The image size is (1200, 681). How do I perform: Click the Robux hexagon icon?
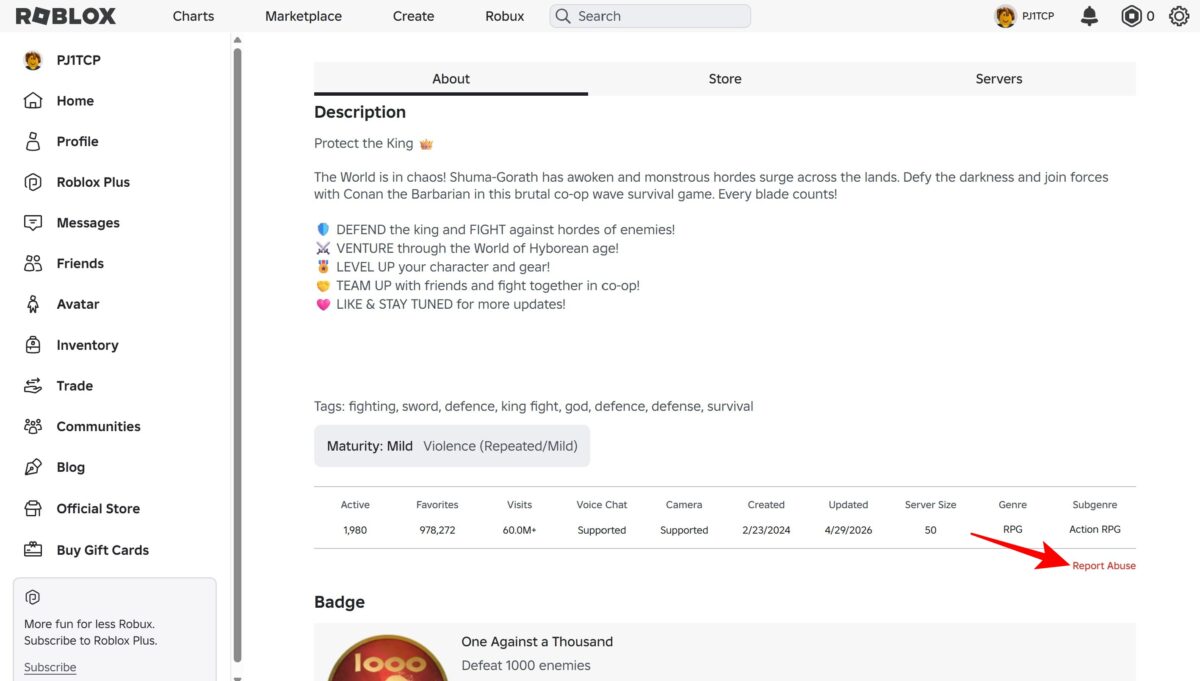[x=1131, y=16]
